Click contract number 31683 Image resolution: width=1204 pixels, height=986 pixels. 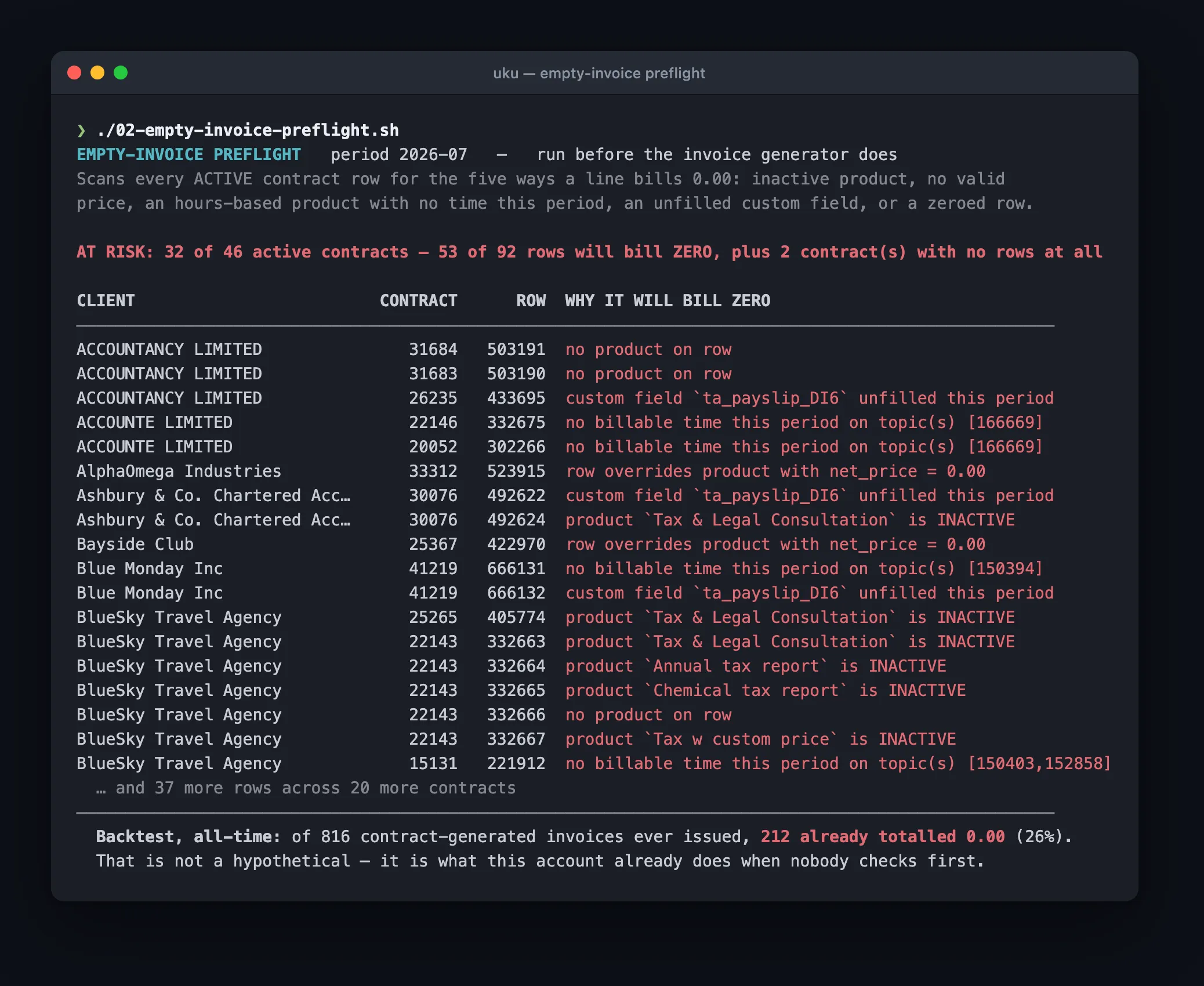(433, 374)
